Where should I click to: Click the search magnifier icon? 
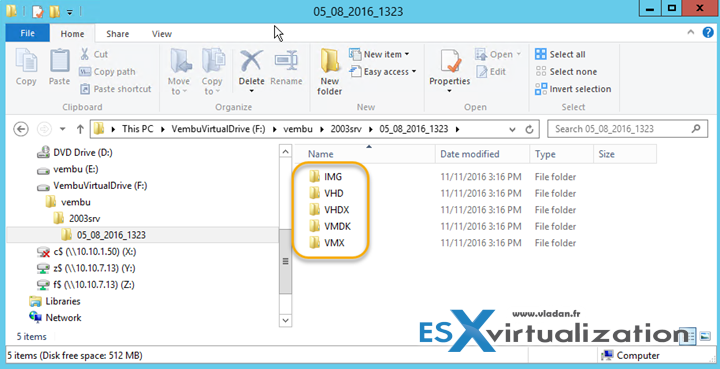[x=696, y=129]
